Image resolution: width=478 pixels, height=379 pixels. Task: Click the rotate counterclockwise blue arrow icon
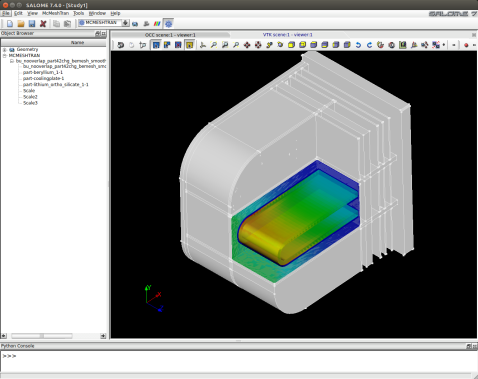coord(358,45)
